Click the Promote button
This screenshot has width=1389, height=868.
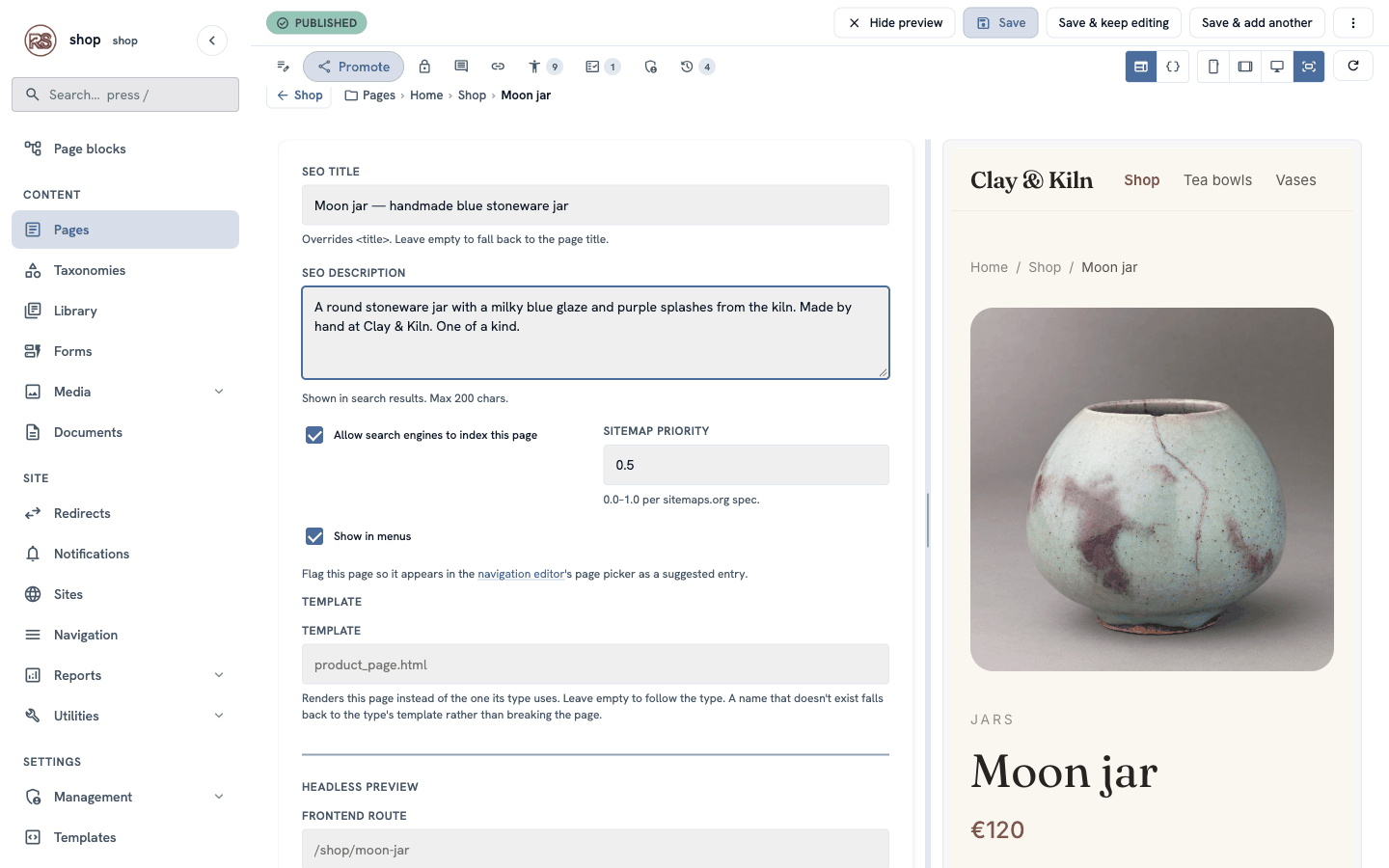[354, 67]
